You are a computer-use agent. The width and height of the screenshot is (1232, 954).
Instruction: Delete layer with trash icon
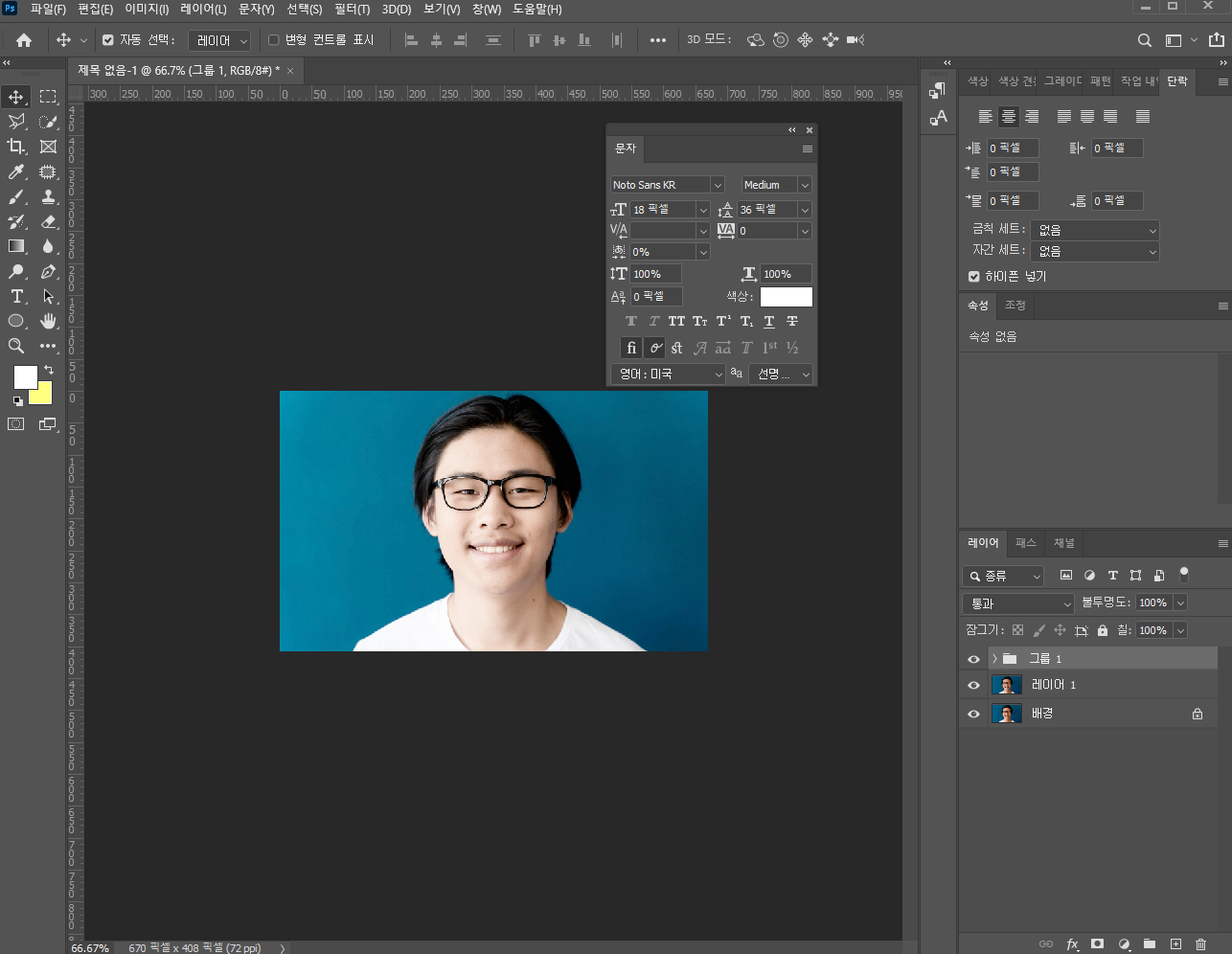(1200, 943)
